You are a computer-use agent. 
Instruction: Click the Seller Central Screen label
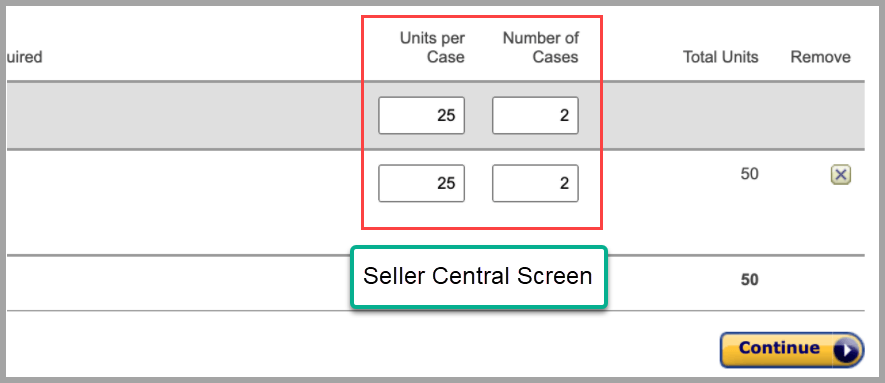477,276
